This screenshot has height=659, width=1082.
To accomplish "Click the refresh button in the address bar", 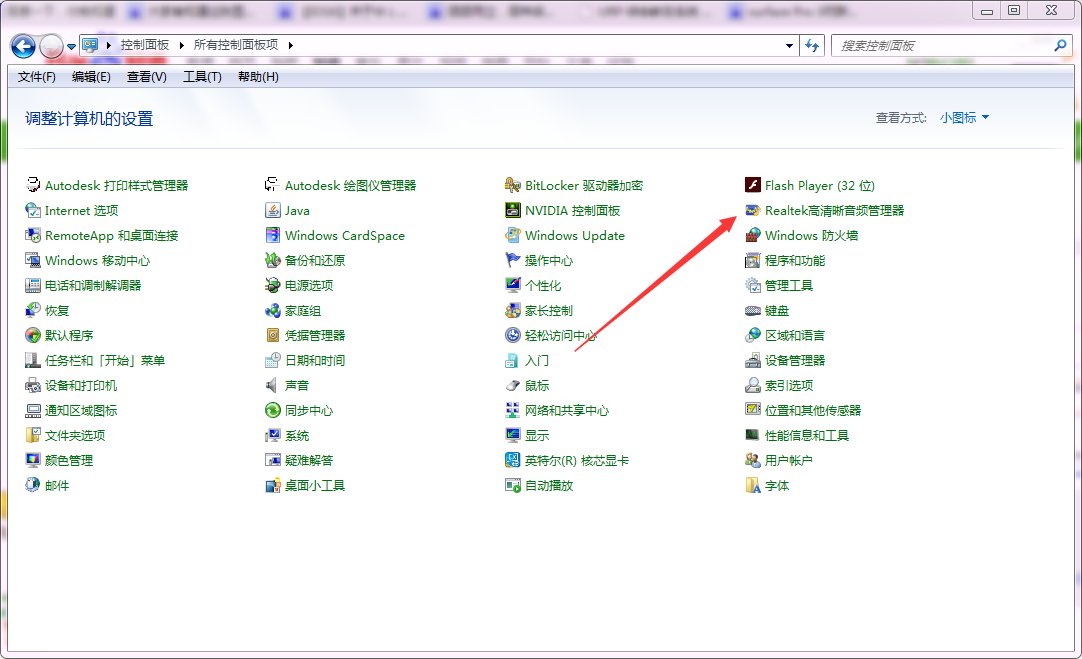I will pyautogui.click(x=812, y=45).
